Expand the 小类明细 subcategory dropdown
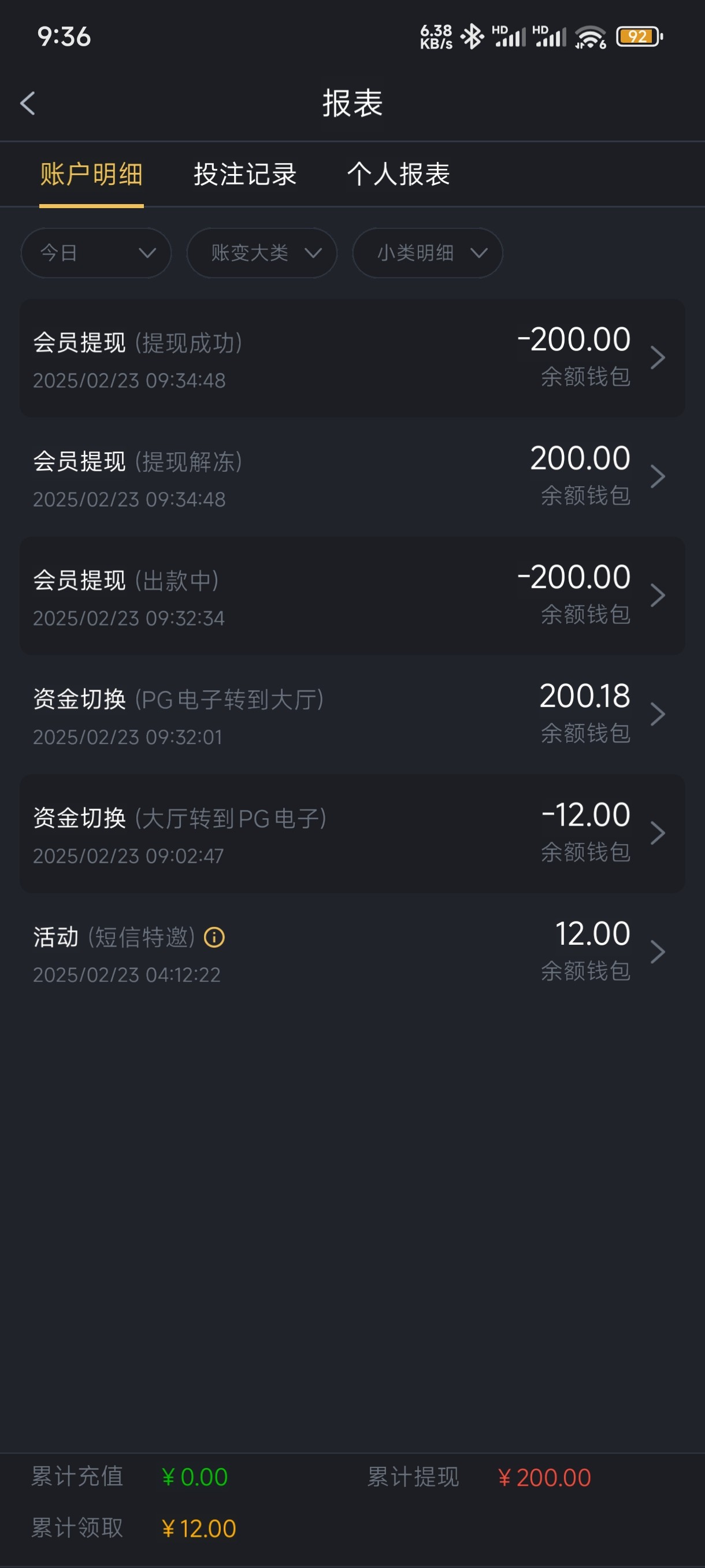Image resolution: width=705 pixels, height=1568 pixels. 428,253
